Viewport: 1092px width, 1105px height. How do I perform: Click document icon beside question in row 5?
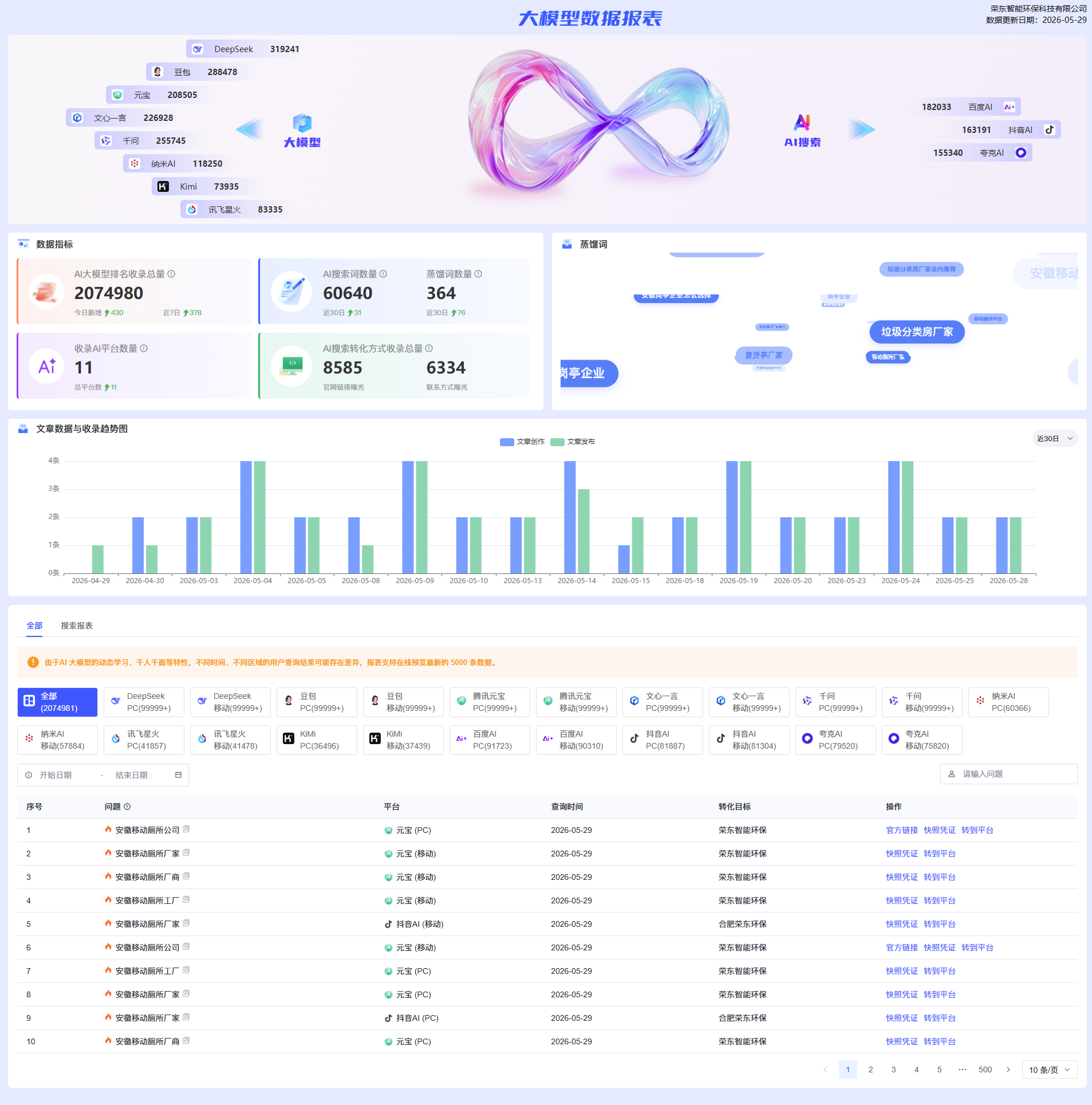pos(186,923)
